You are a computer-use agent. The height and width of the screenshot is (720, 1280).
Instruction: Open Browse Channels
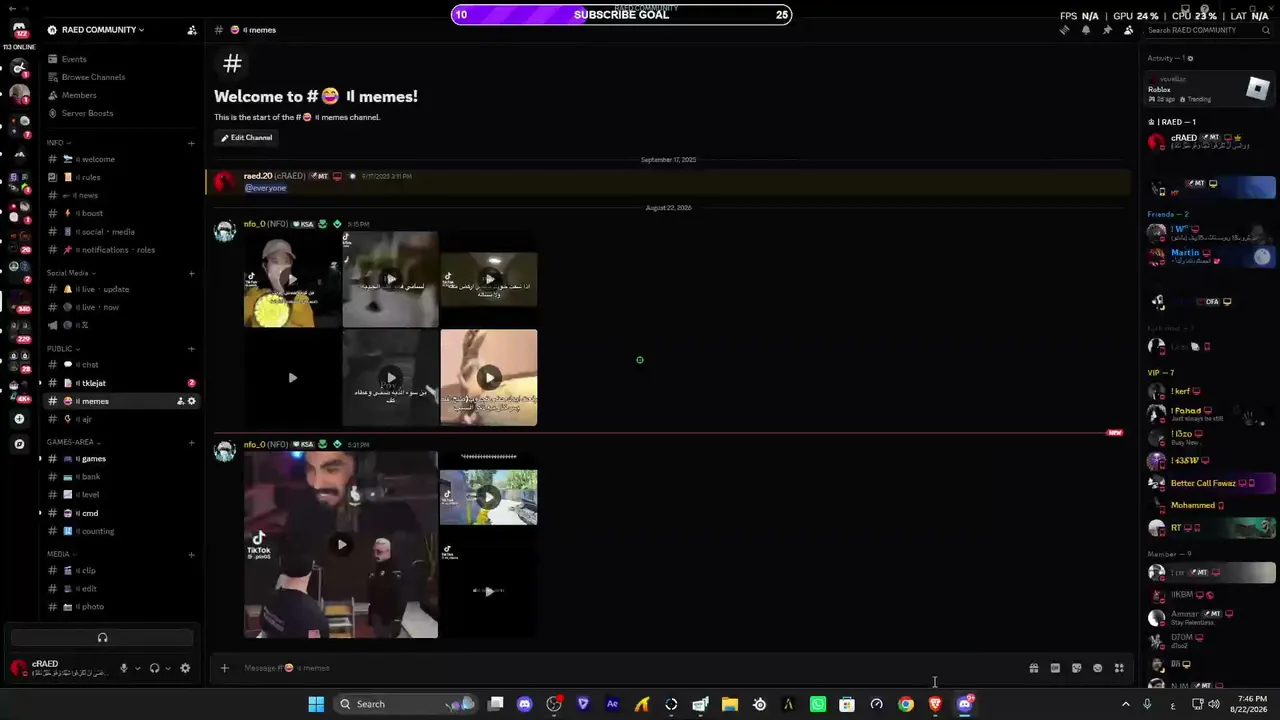pos(93,77)
